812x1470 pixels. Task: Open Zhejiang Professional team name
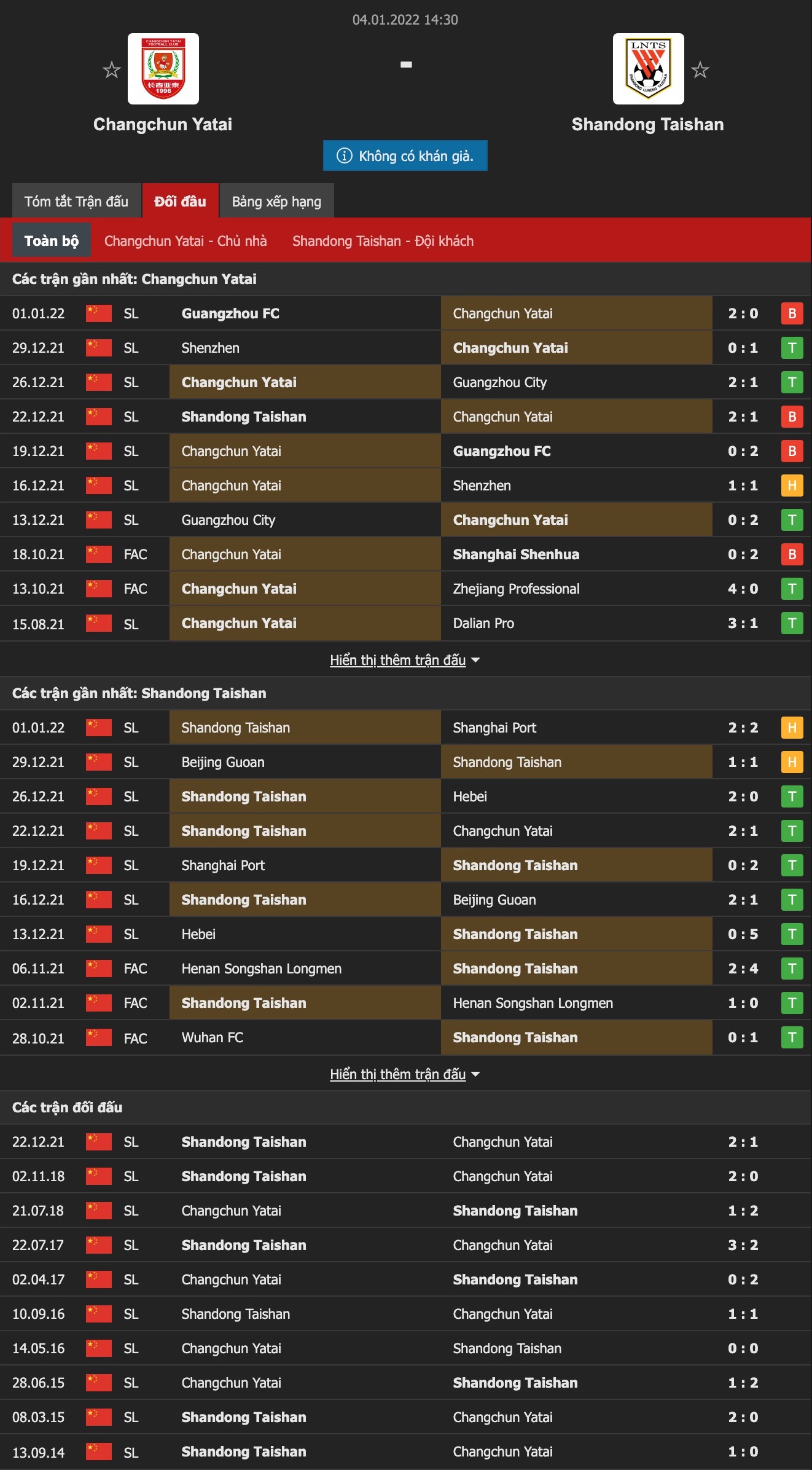coord(516,589)
